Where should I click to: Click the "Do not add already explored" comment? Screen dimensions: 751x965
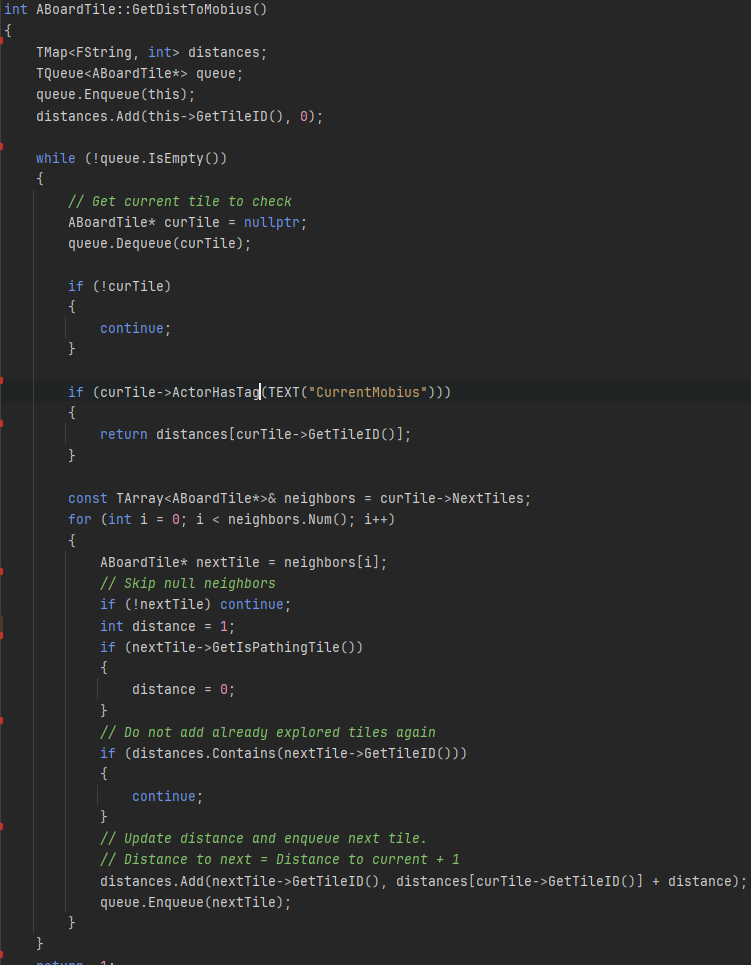268,733
